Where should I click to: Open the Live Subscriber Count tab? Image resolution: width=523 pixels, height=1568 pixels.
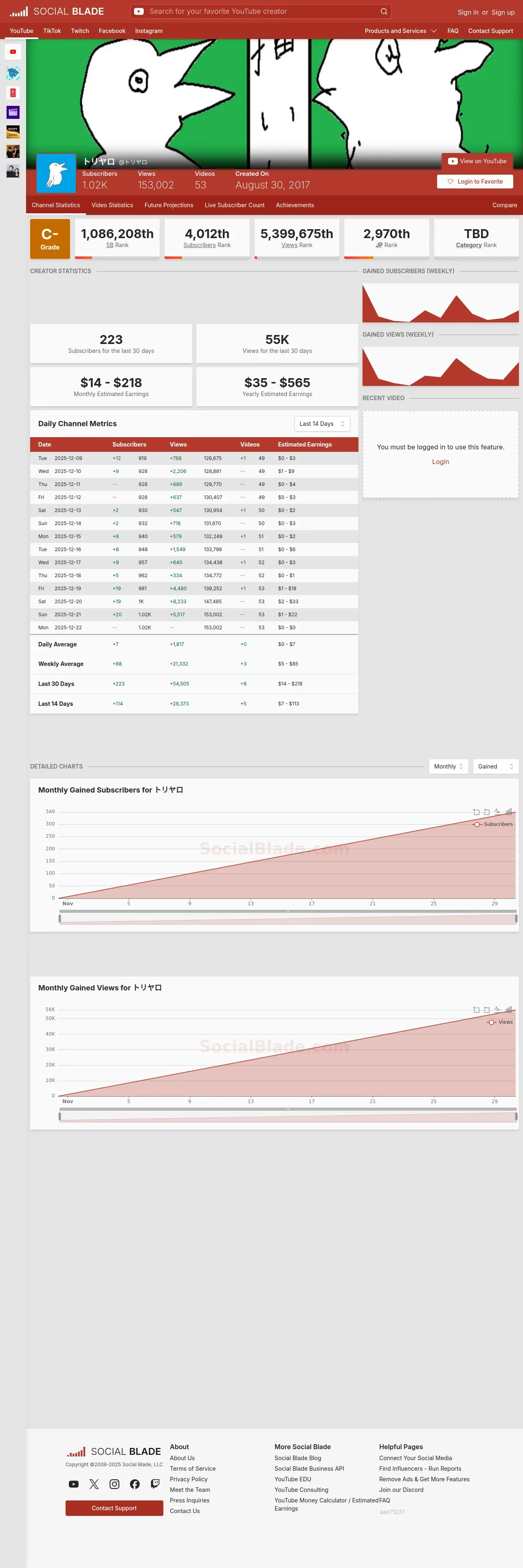[x=234, y=205]
